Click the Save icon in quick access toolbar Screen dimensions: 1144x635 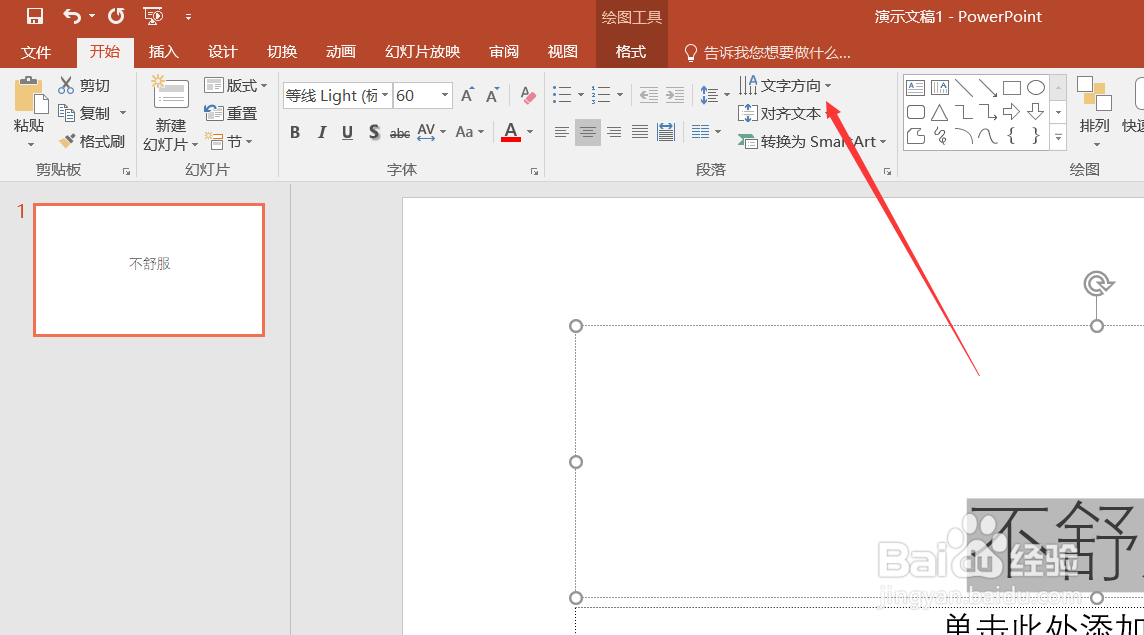point(34,16)
